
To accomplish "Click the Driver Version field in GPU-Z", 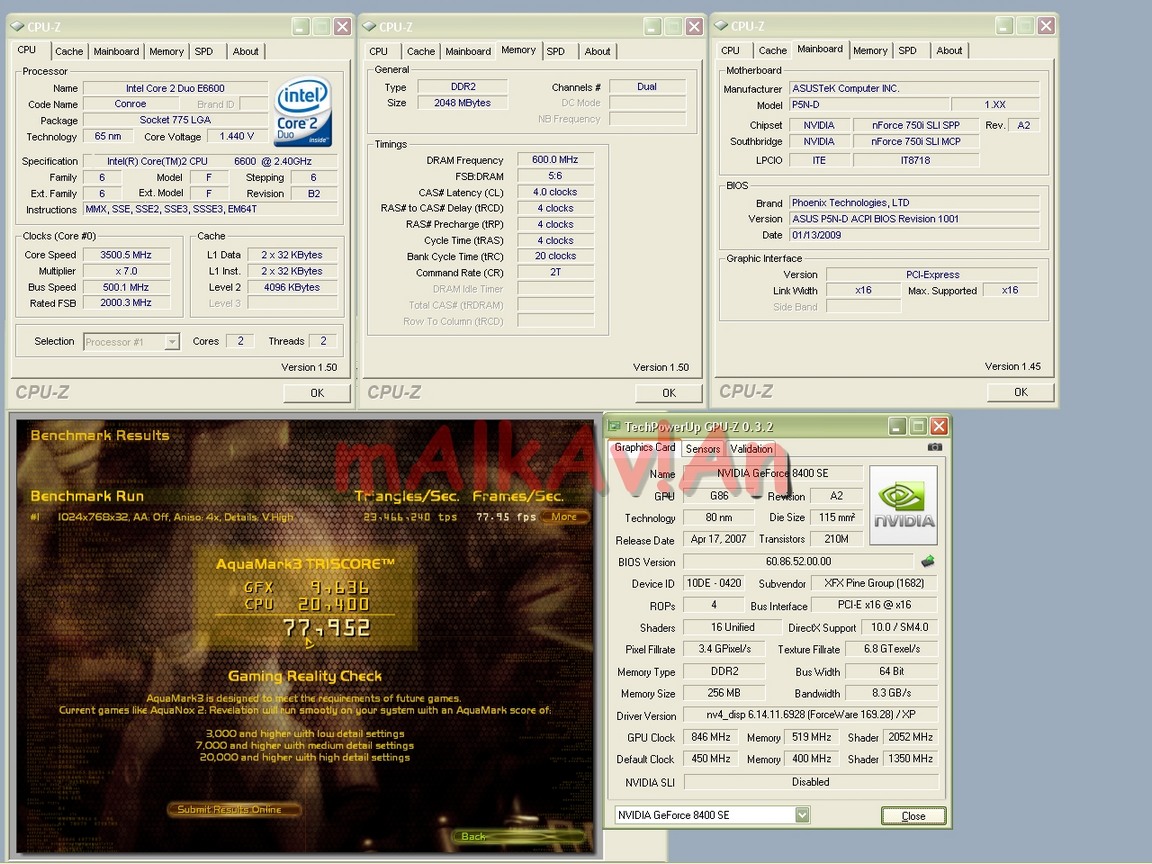I will tap(811, 715).
